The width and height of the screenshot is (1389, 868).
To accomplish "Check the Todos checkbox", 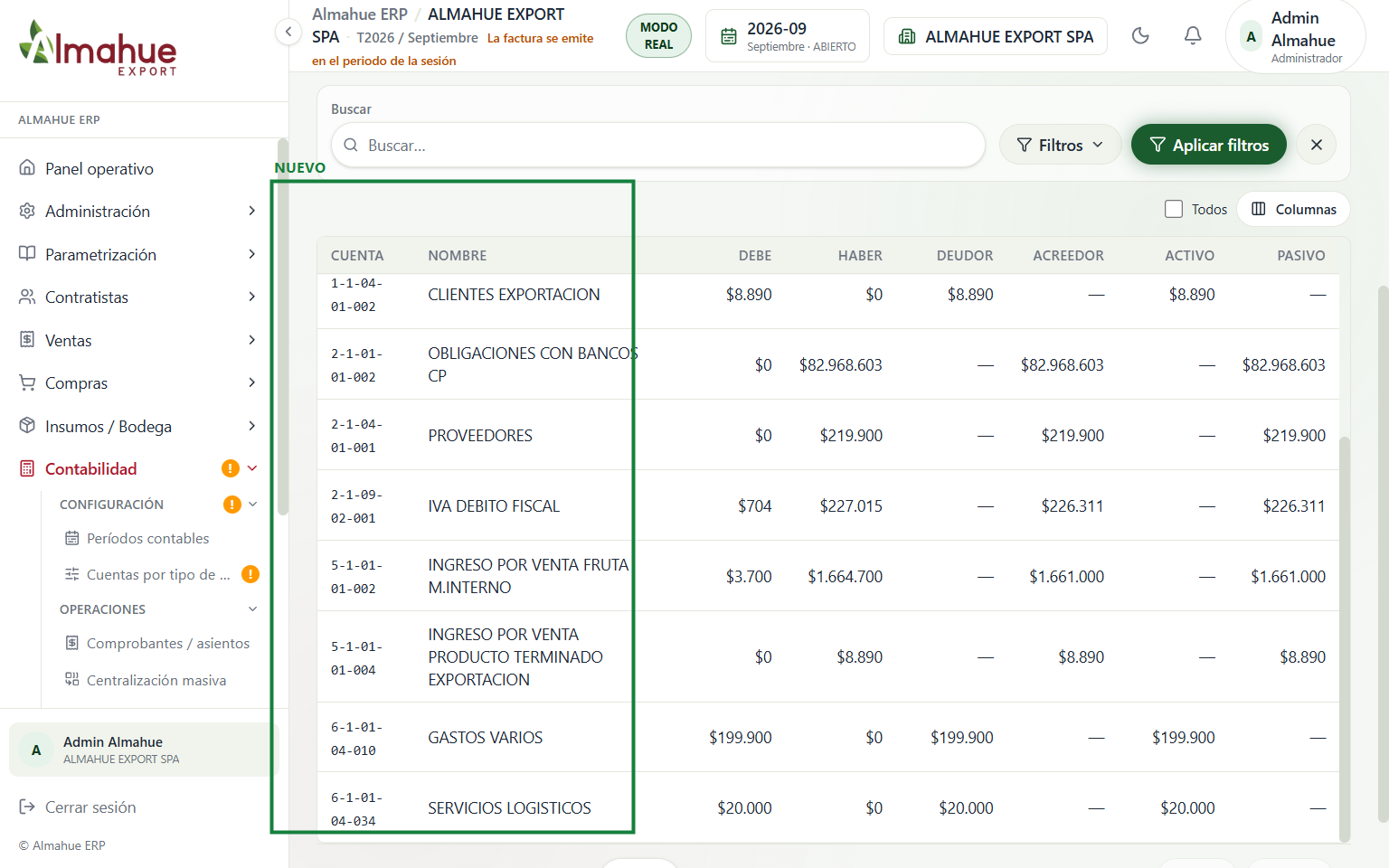I will pos(1174,209).
